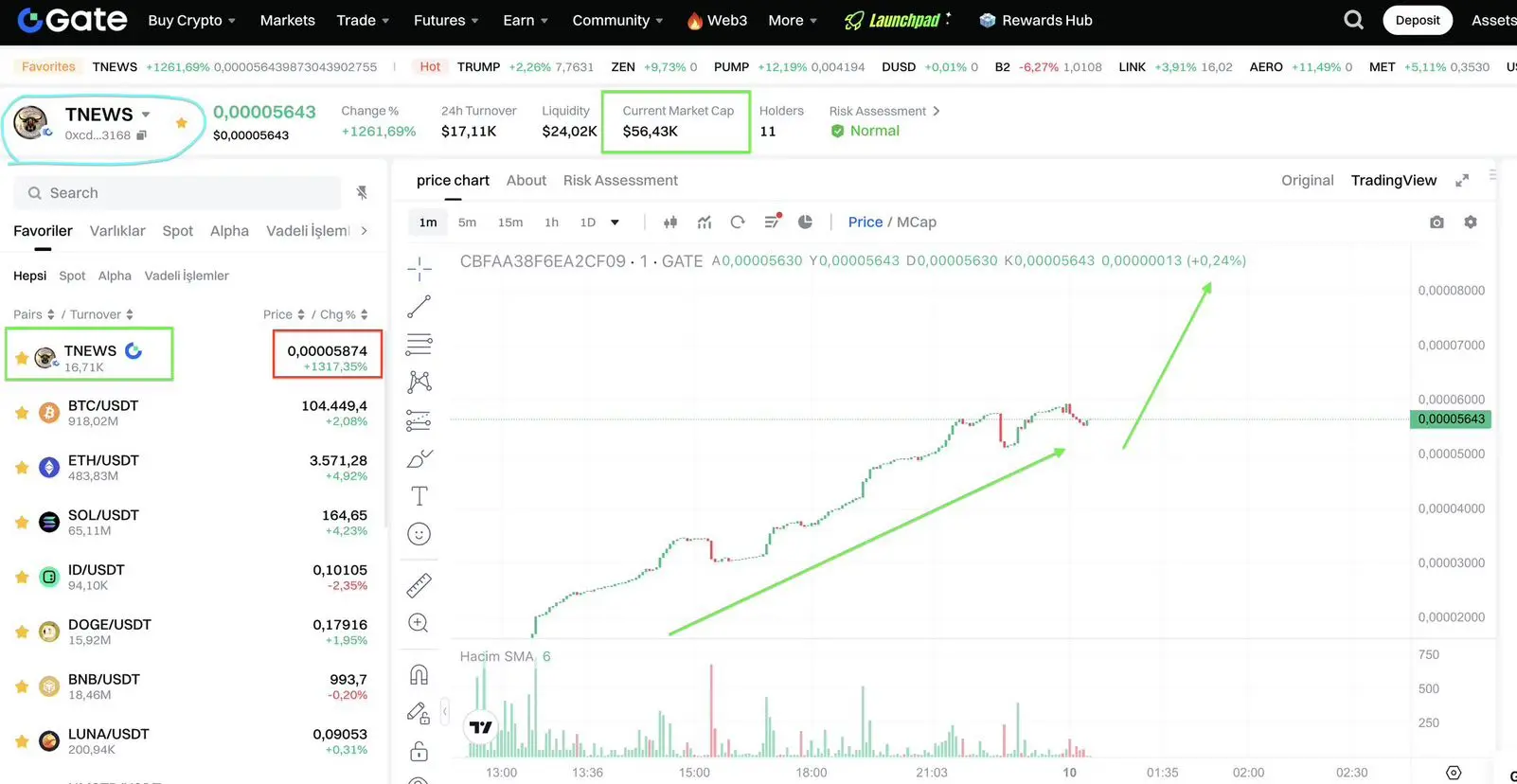Select the horizontal lines drawing tool

[419, 344]
